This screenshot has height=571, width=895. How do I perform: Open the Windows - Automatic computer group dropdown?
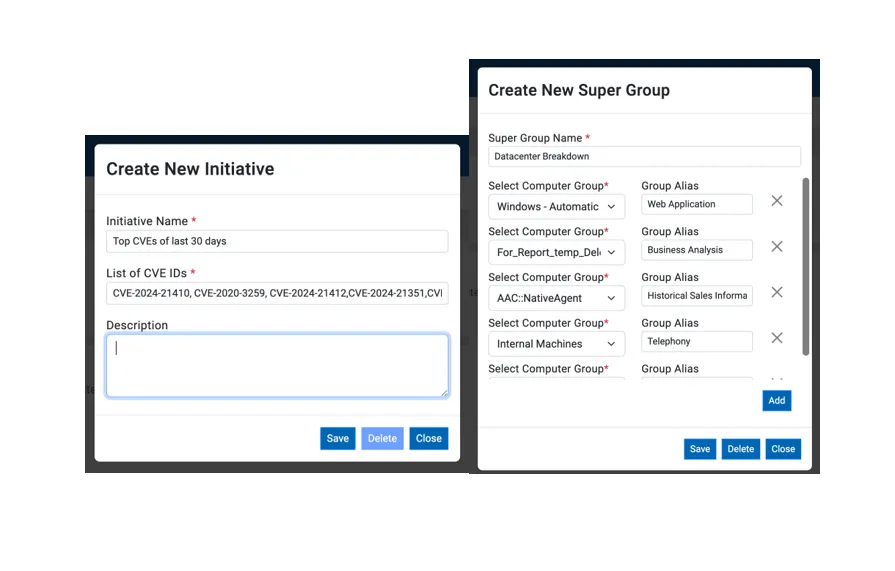coord(556,206)
